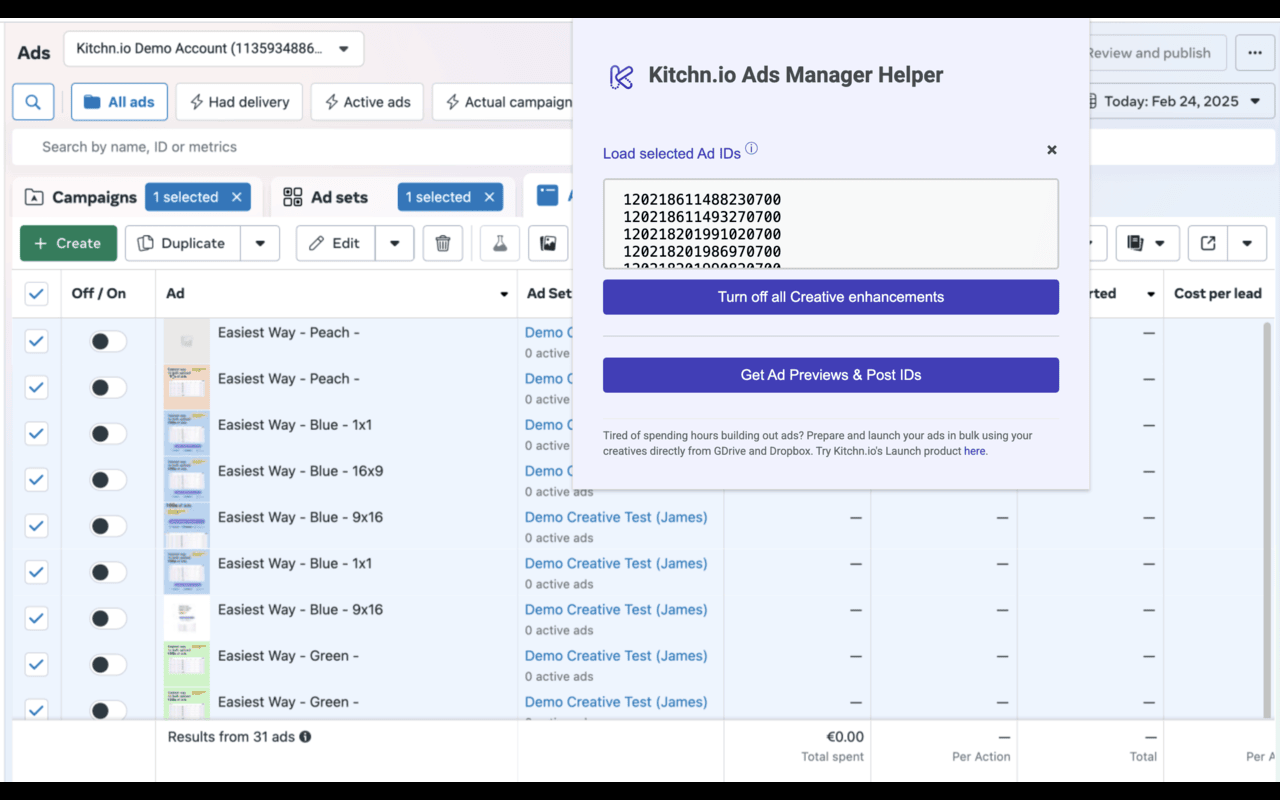
Task: Uncheck the select-all ads checkbox
Action: coord(36,293)
